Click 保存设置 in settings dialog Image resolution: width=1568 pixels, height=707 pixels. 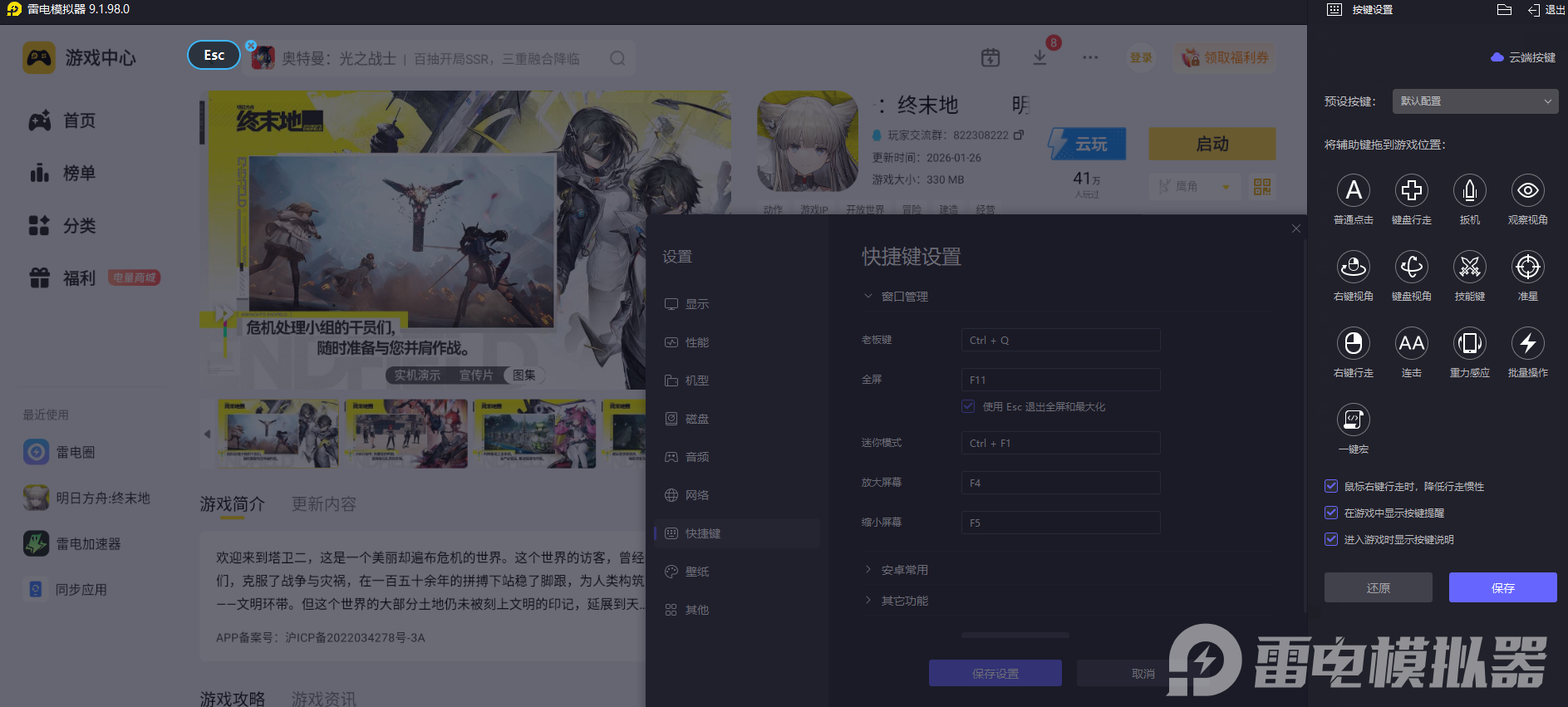point(995,673)
